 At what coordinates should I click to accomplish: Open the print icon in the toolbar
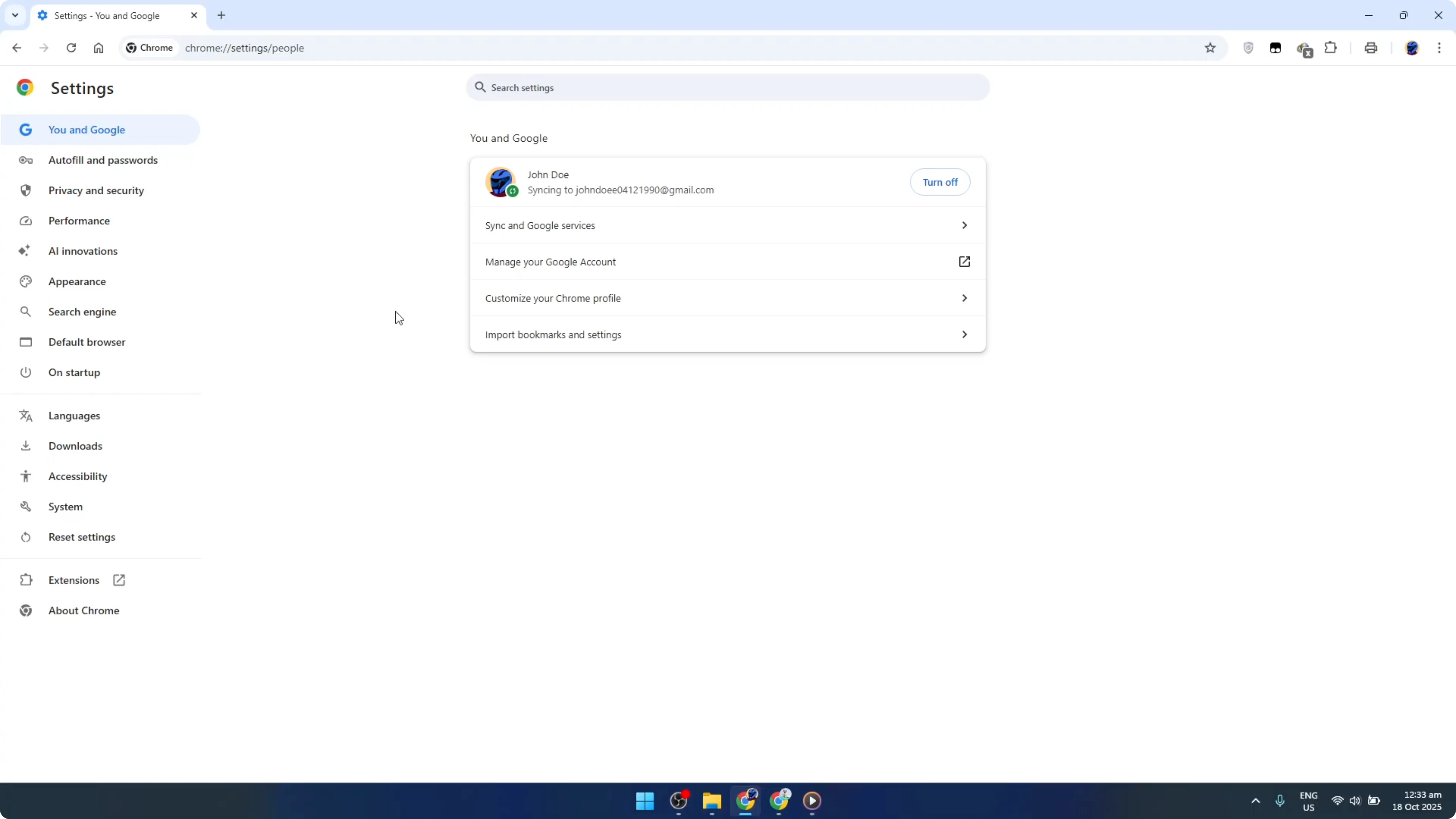pos(1371,47)
